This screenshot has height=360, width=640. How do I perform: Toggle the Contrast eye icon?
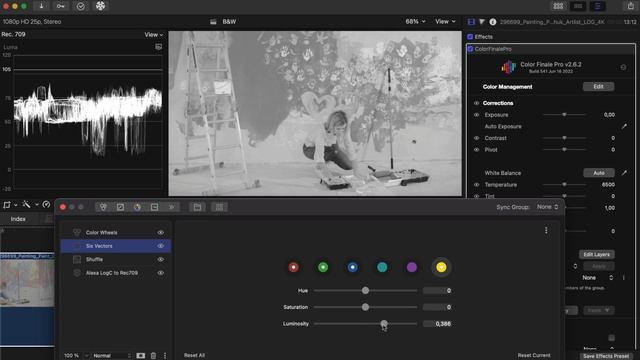(476, 138)
